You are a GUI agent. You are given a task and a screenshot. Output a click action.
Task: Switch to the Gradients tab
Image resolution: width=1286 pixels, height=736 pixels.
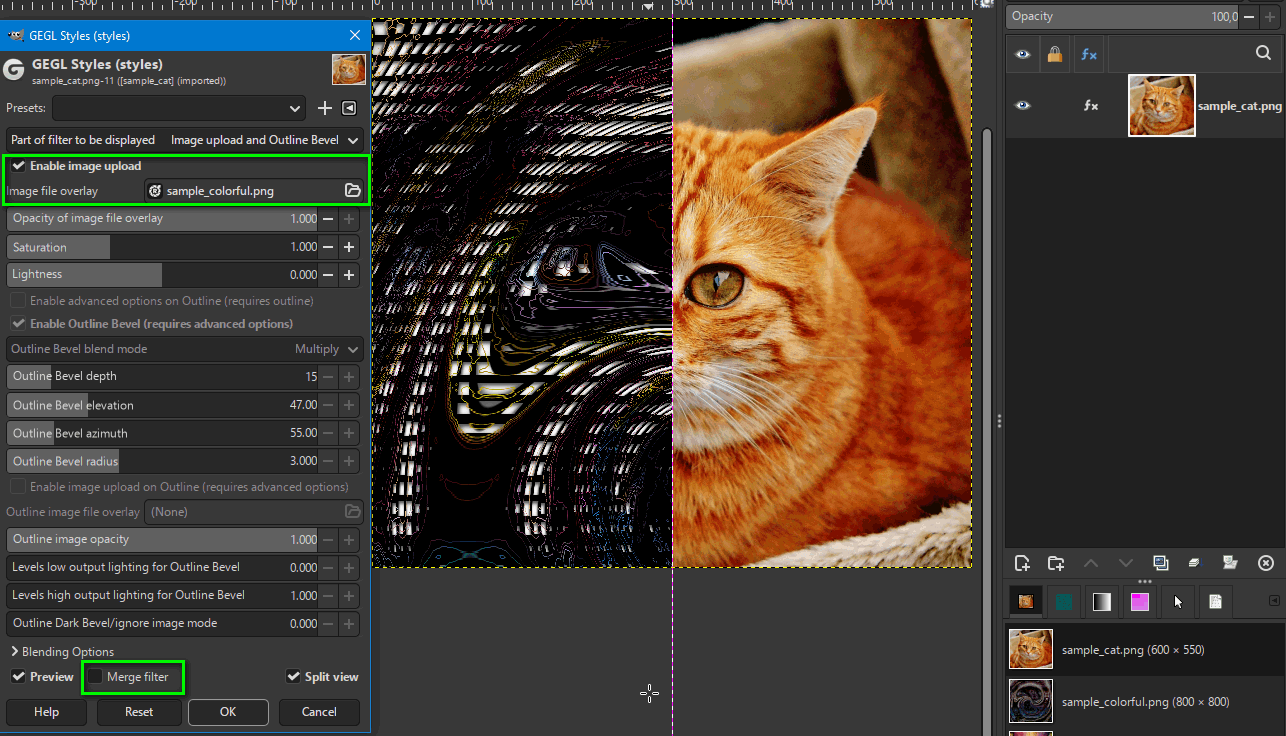[x=1101, y=601]
